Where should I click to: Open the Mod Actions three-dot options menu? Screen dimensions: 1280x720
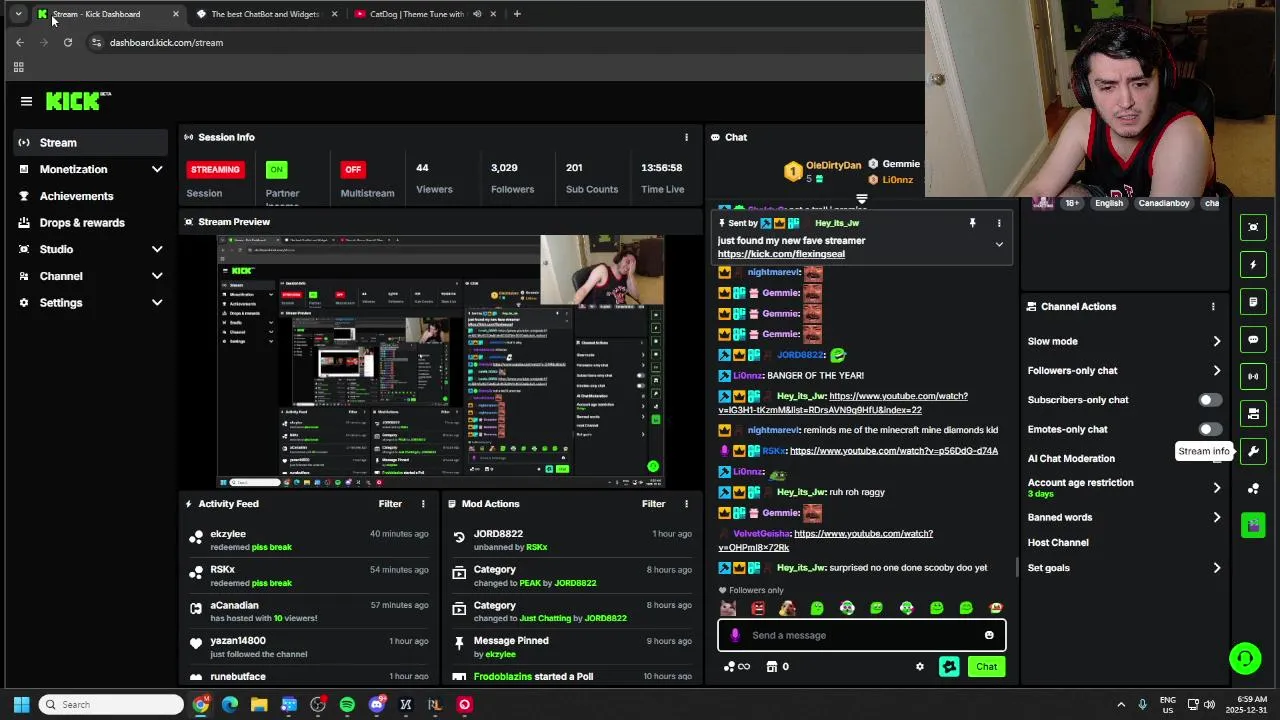coord(686,504)
